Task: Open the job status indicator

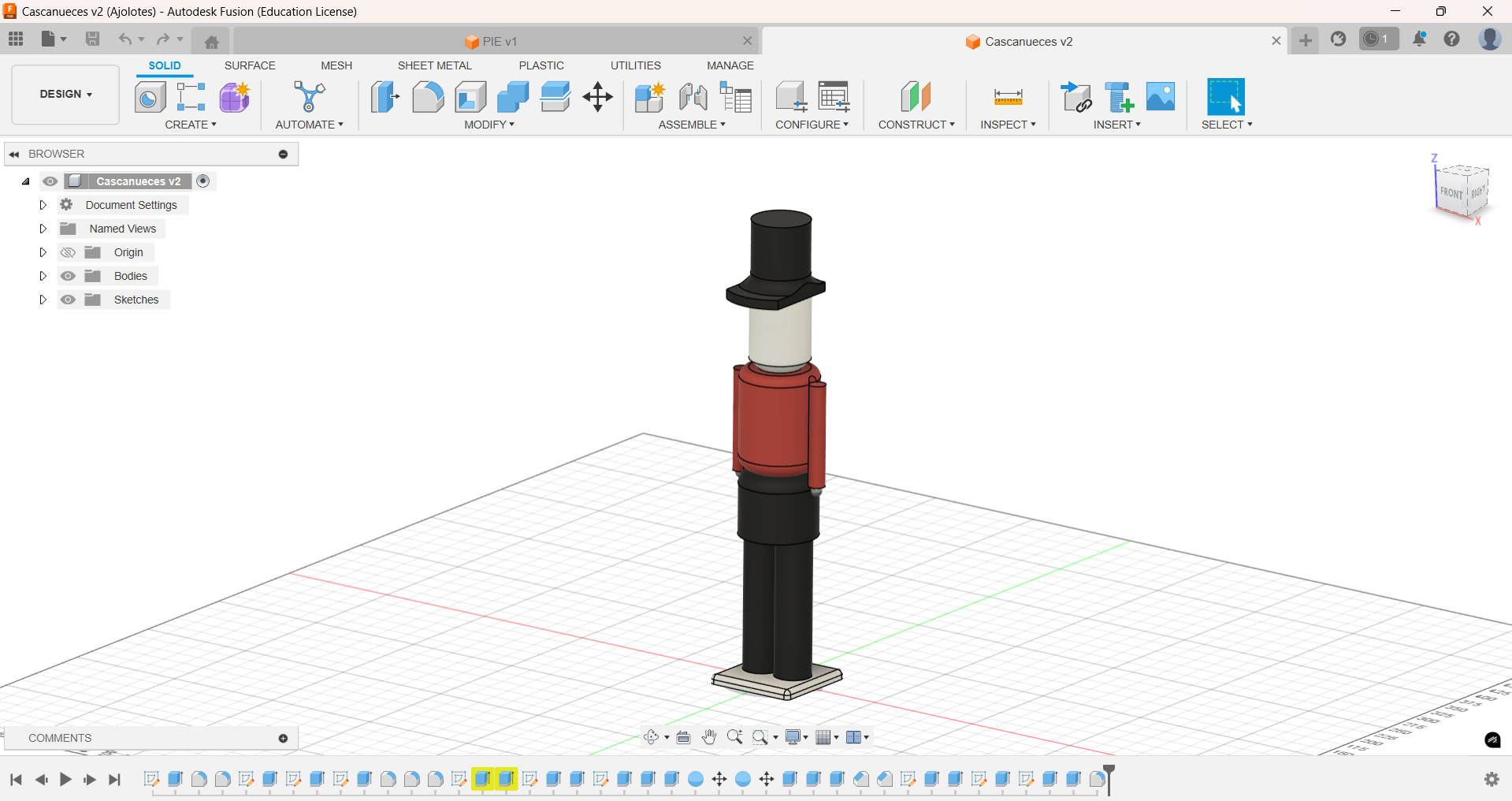Action: tap(1378, 39)
